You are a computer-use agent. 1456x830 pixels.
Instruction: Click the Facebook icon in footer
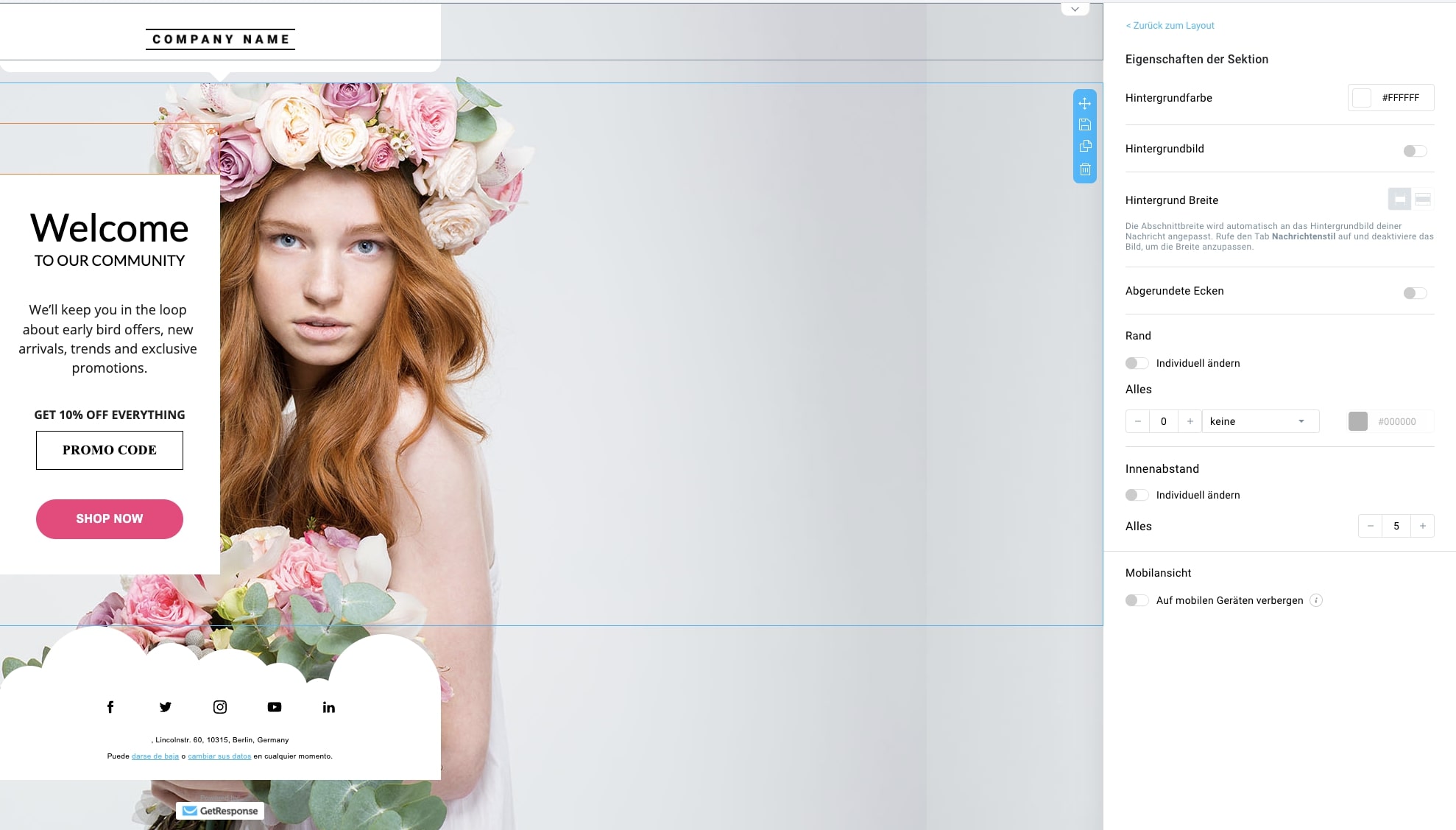point(110,707)
